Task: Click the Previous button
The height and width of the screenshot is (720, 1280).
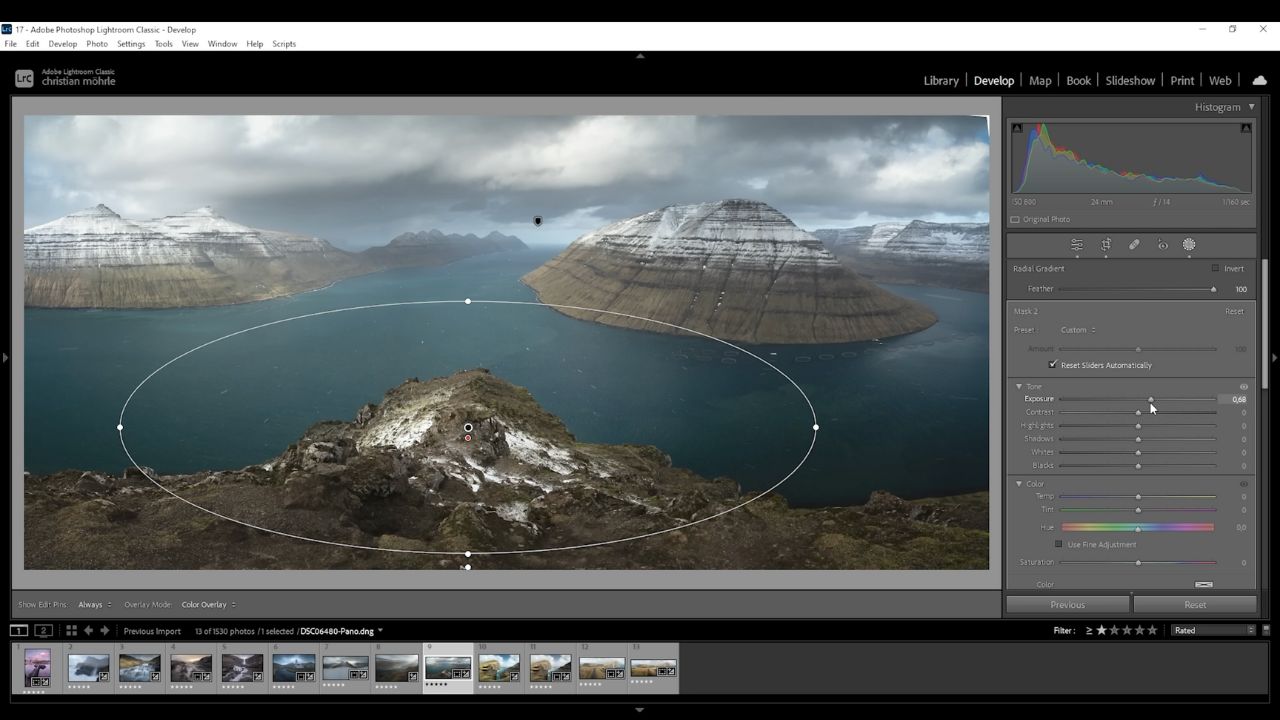Action: pyautogui.click(x=1067, y=605)
